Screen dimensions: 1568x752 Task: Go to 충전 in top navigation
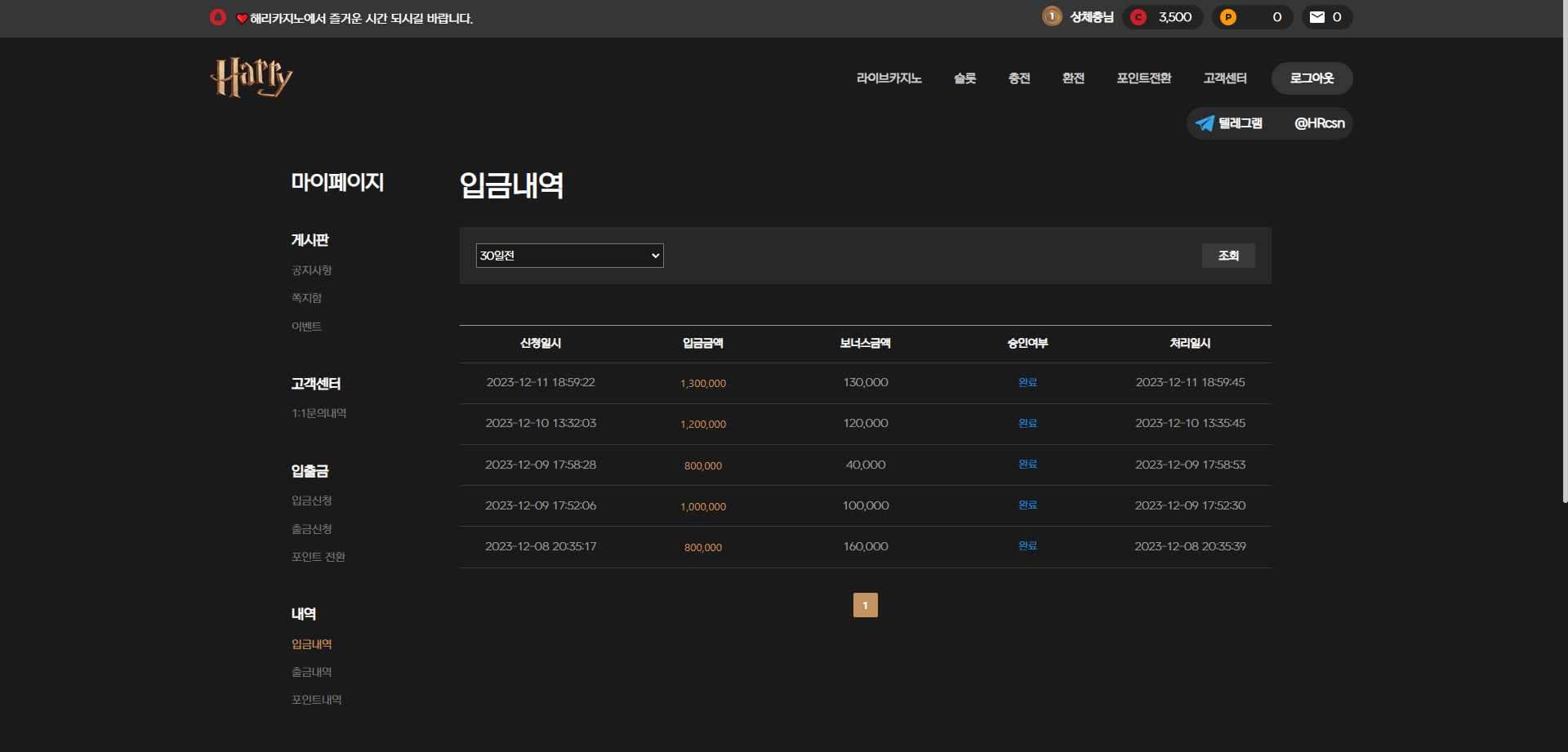1018,78
